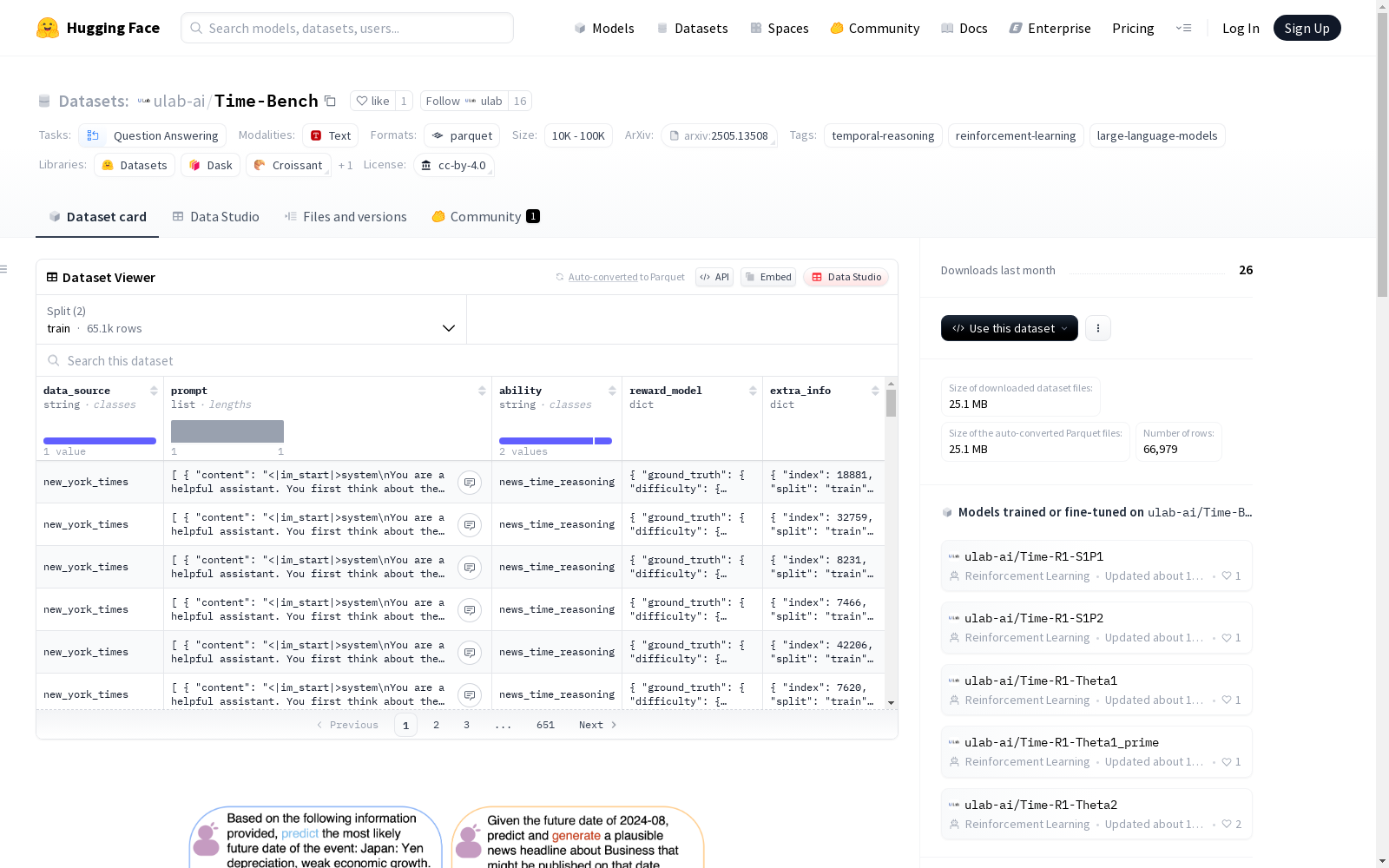Follow the ulab organization
The height and width of the screenshot is (868, 1389).
click(x=464, y=101)
